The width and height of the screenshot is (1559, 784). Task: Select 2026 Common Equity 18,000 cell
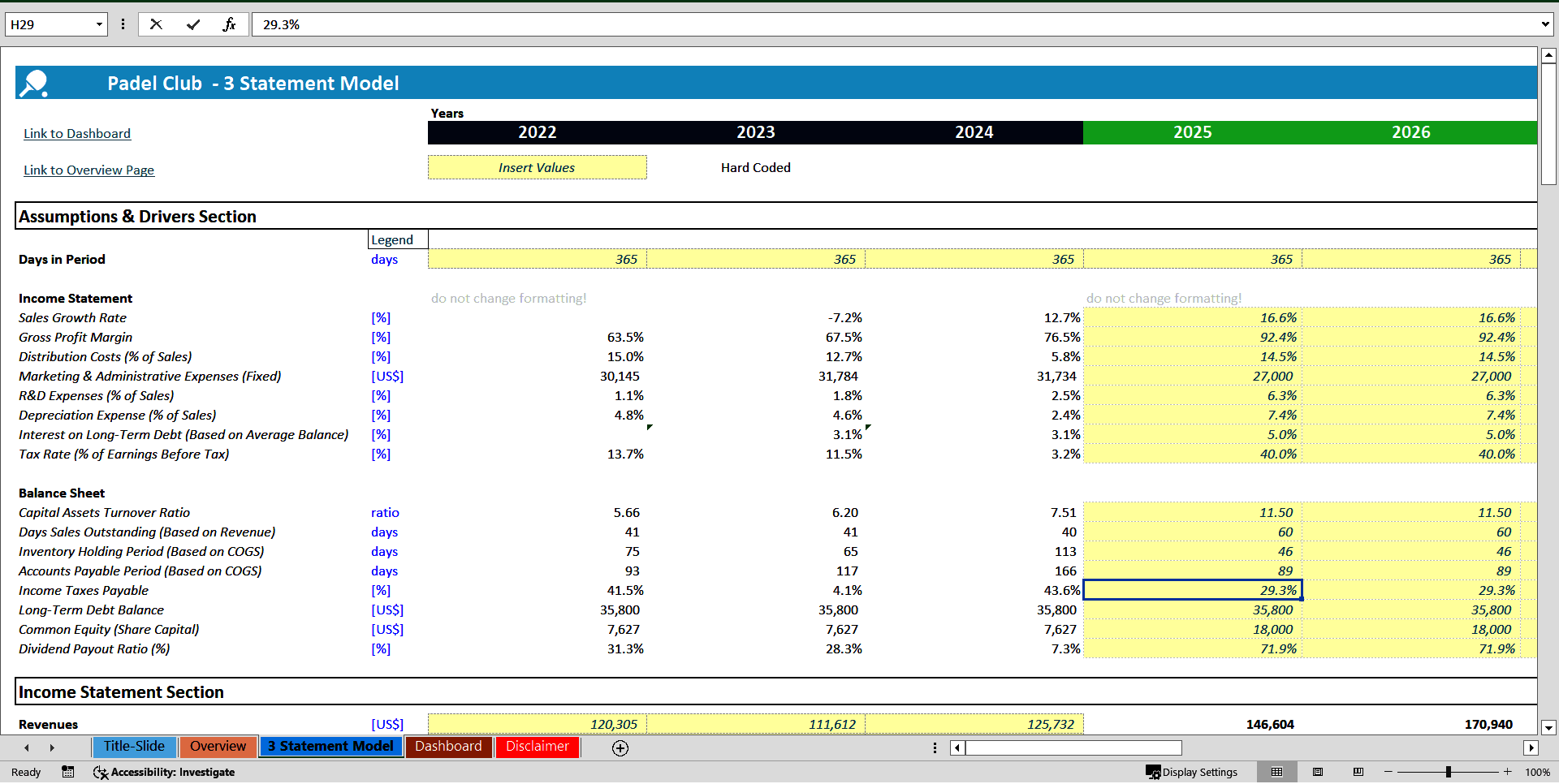[1411, 629]
